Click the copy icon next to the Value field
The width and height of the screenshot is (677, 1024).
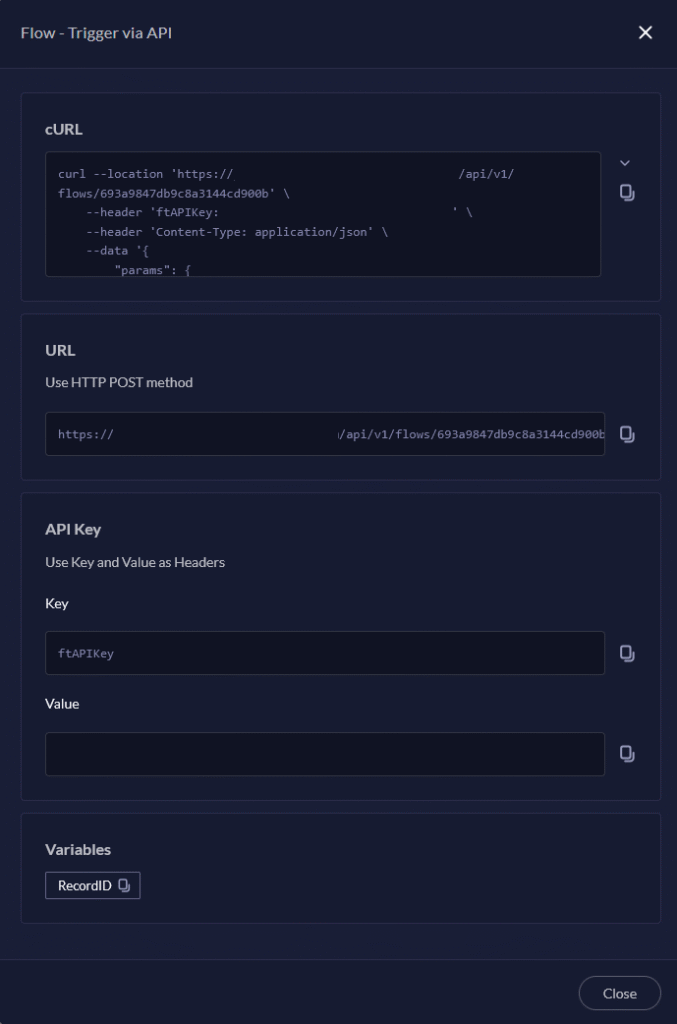click(x=627, y=753)
